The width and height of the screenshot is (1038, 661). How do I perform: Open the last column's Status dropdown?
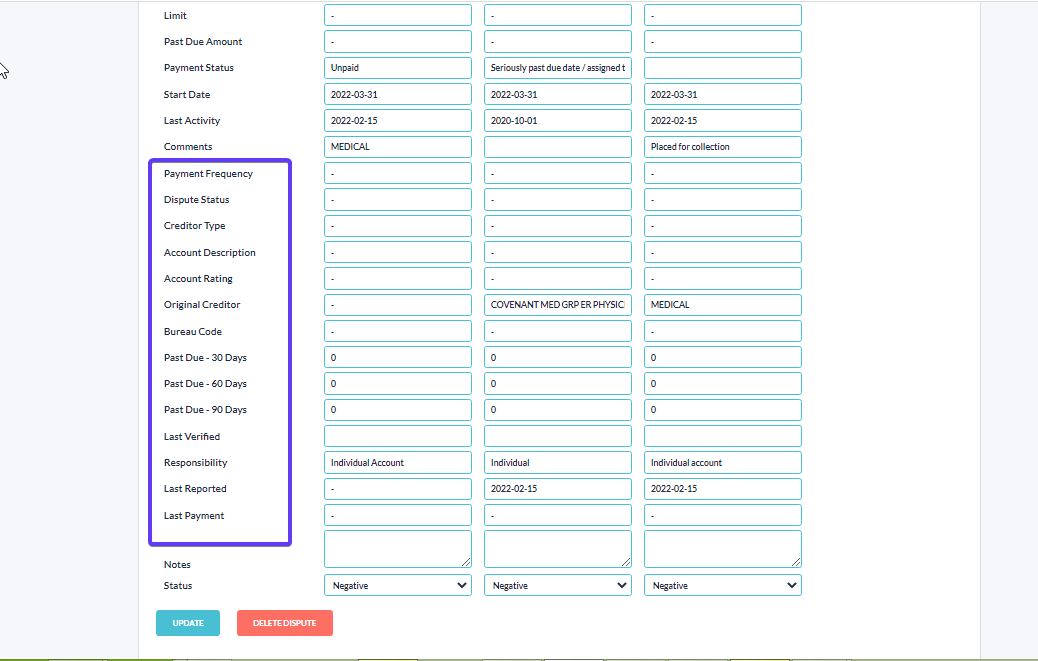pyautogui.click(x=722, y=585)
